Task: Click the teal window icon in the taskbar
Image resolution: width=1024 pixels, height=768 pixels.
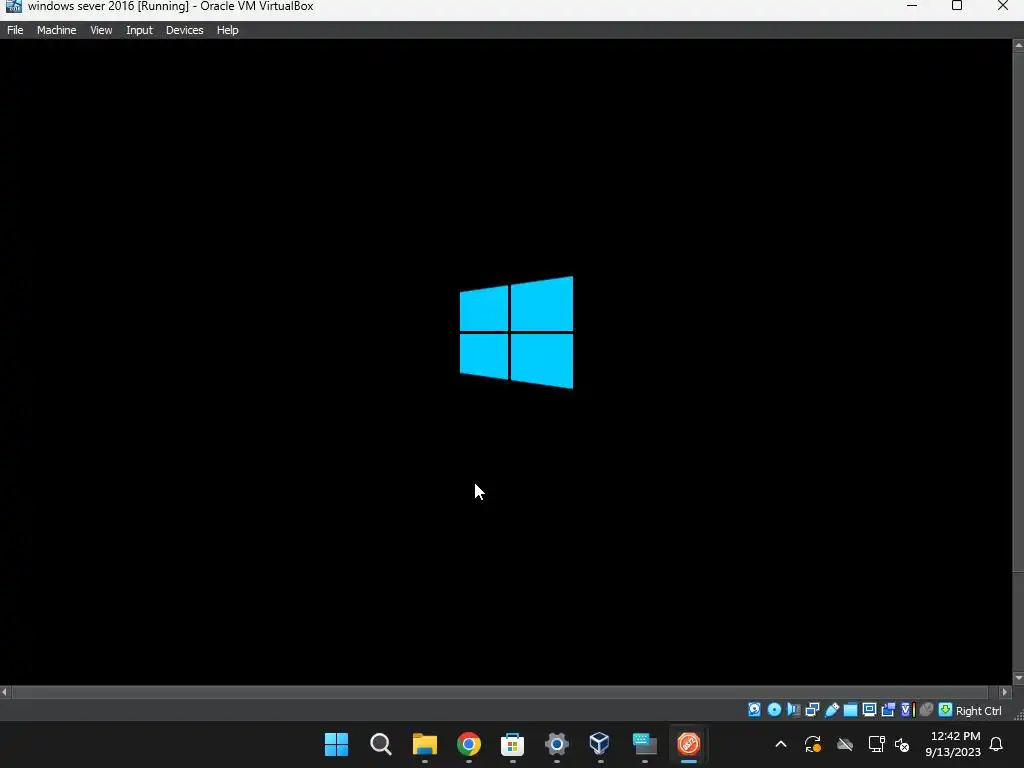Action: tap(645, 744)
